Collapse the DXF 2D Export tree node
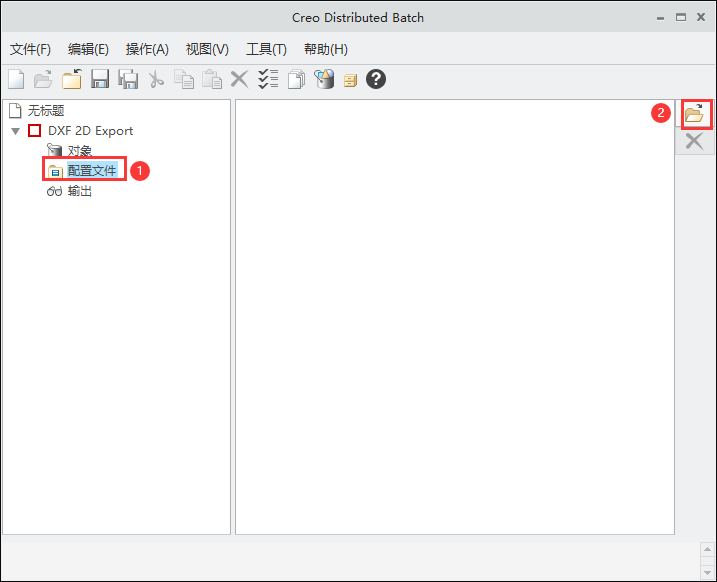The height and width of the screenshot is (582, 717). pyautogui.click(x=16, y=131)
